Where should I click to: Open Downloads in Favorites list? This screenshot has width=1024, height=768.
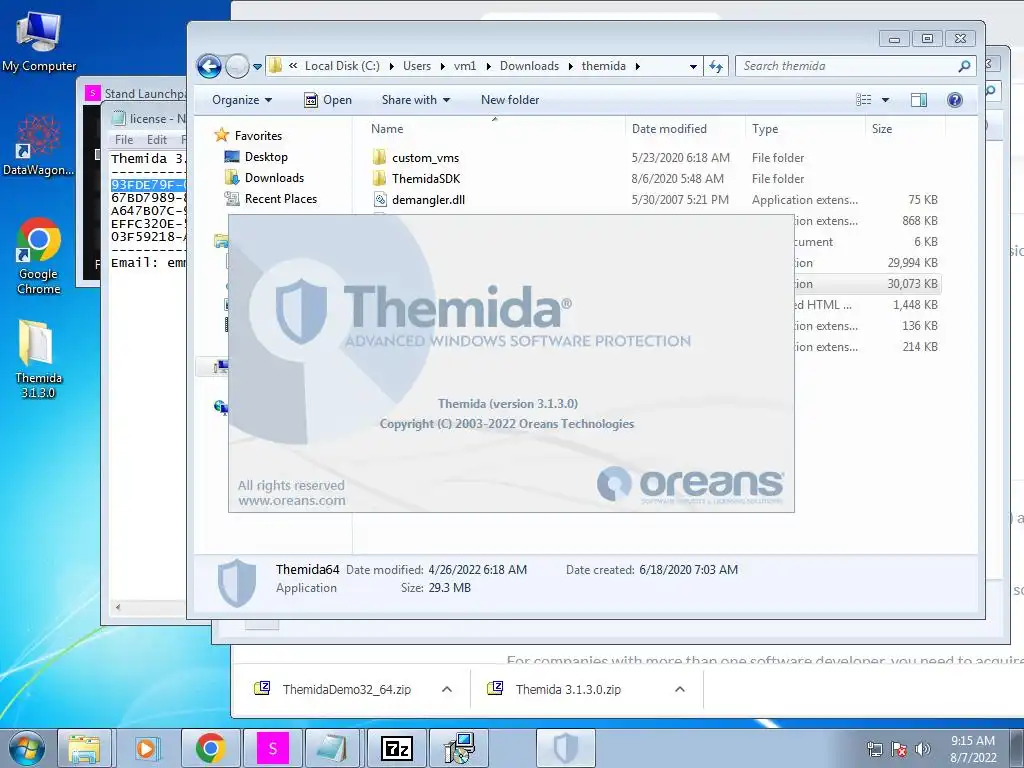(274, 178)
